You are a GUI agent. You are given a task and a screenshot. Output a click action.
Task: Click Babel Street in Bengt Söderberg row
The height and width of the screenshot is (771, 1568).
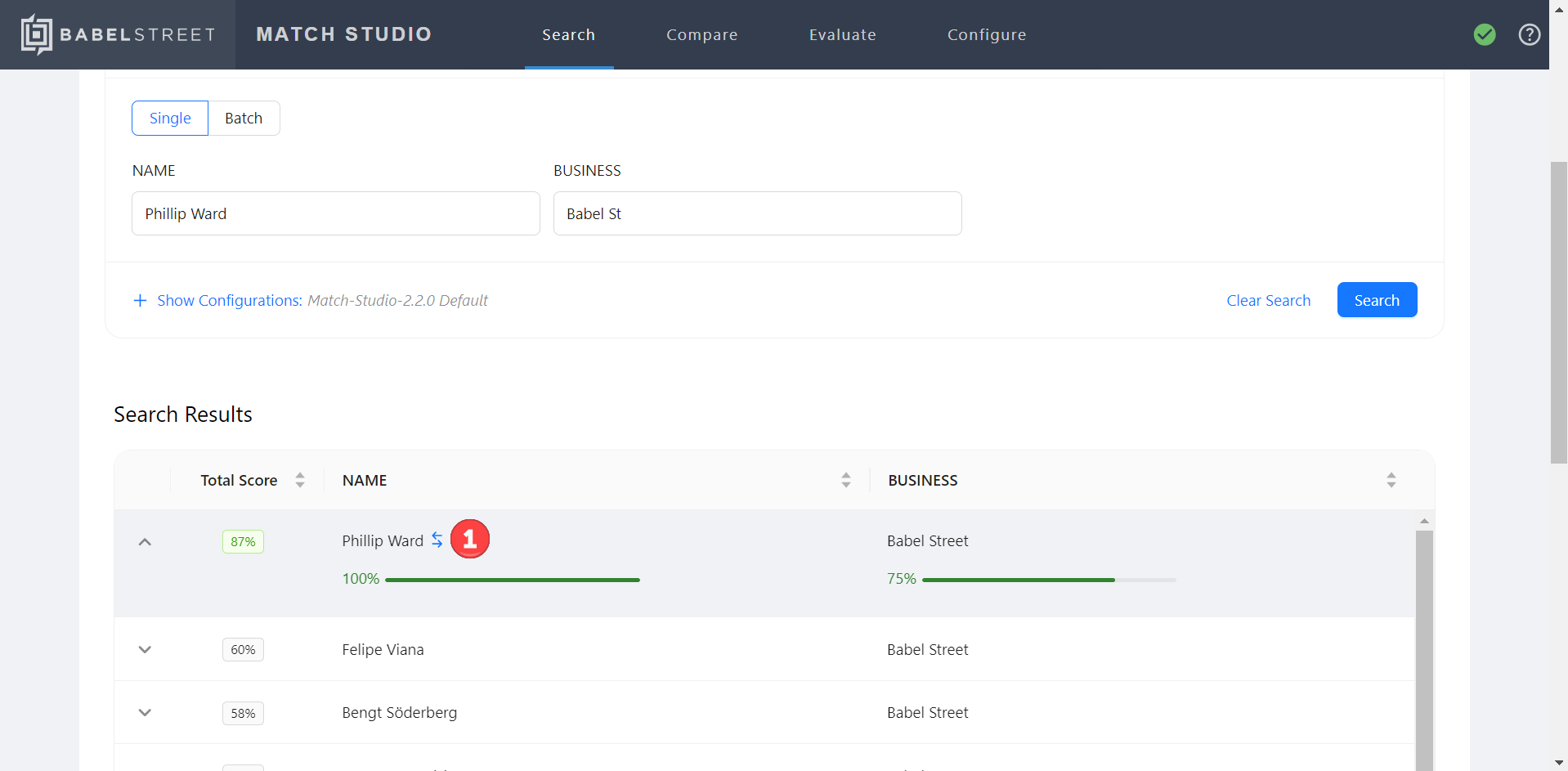(927, 712)
